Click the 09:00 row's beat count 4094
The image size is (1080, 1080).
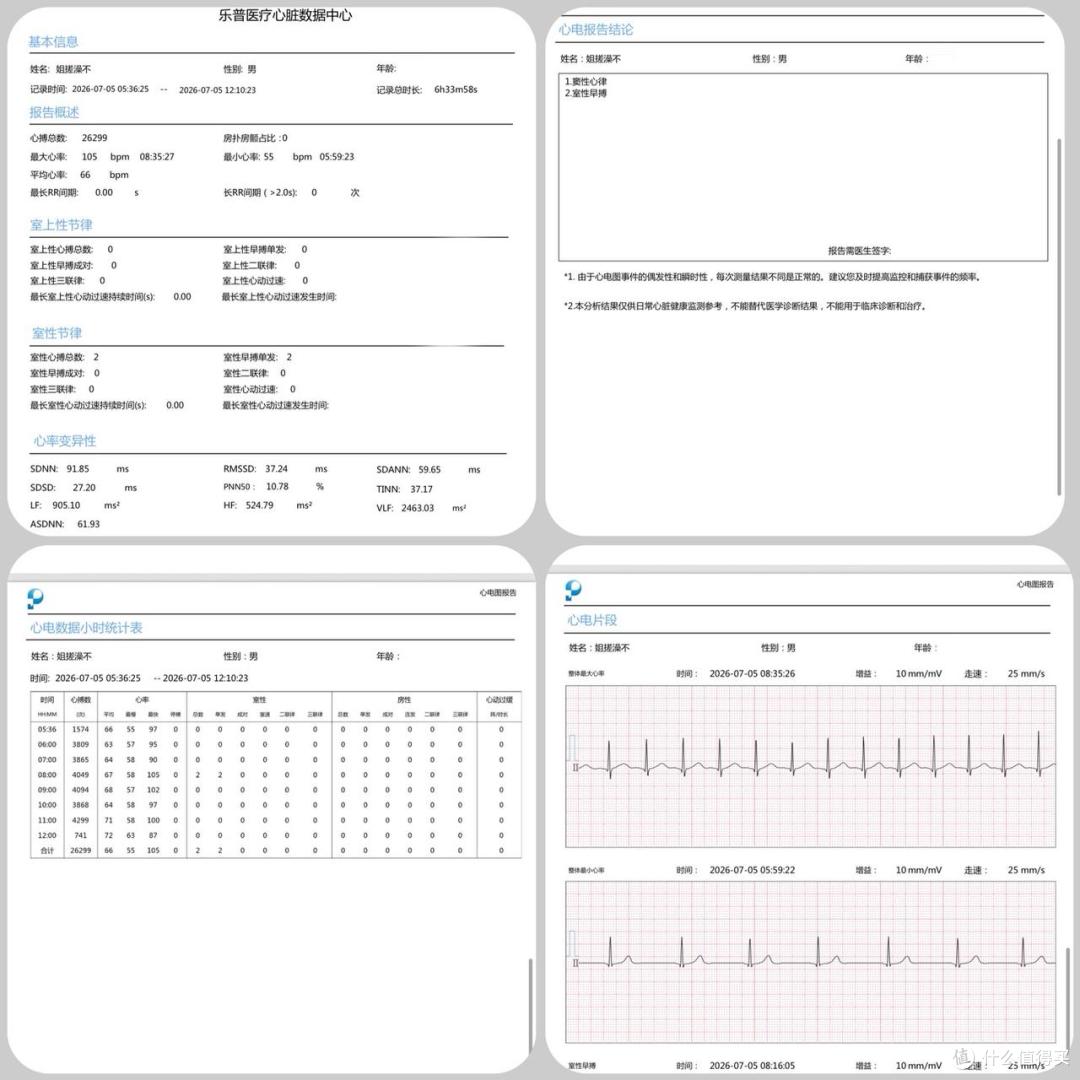pos(81,789)
